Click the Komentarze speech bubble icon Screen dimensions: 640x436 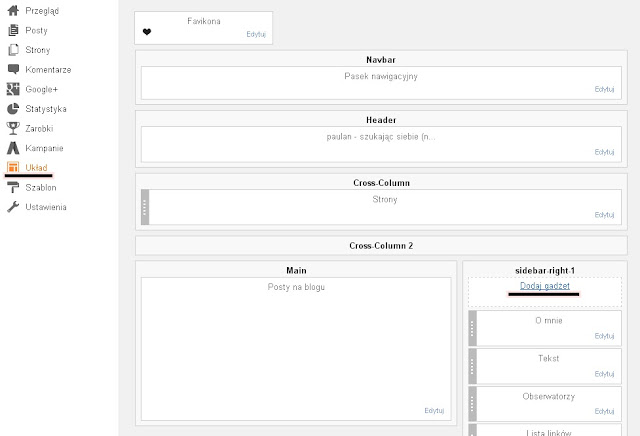(x=13, y=69)
